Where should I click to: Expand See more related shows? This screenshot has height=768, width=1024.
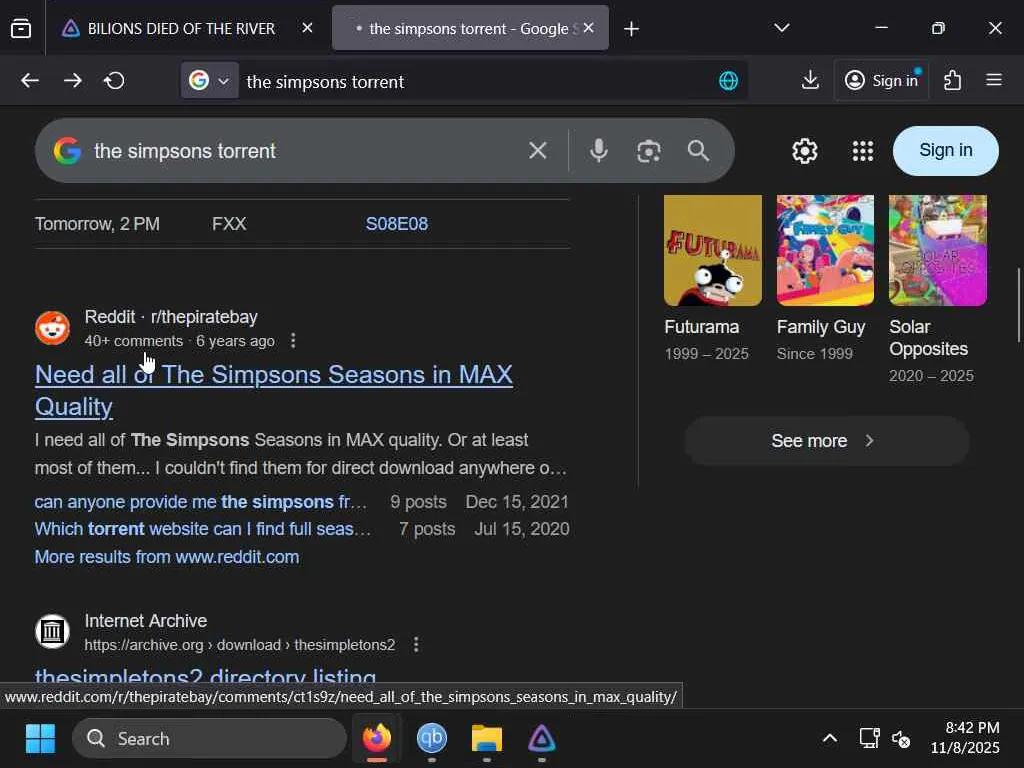coord(826,441)
